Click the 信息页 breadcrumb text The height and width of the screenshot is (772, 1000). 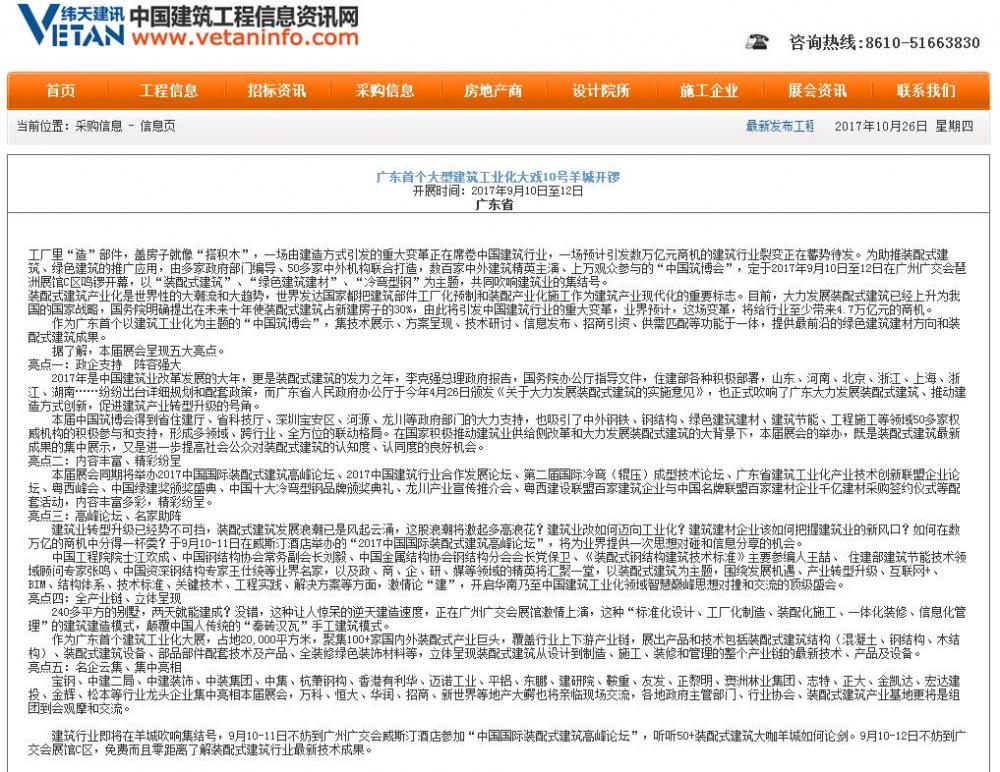pyautogui.click(x=157, y=126)
